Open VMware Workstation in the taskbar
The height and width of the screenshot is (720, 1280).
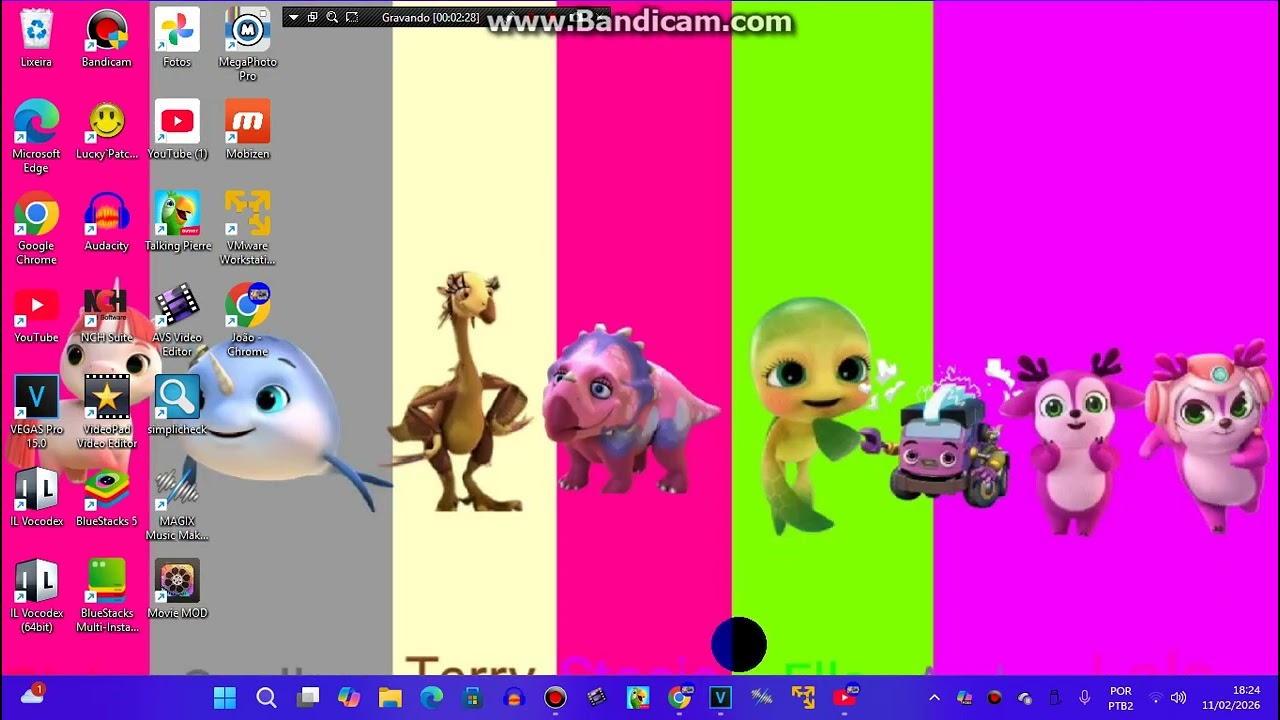(x=803, y=697)
